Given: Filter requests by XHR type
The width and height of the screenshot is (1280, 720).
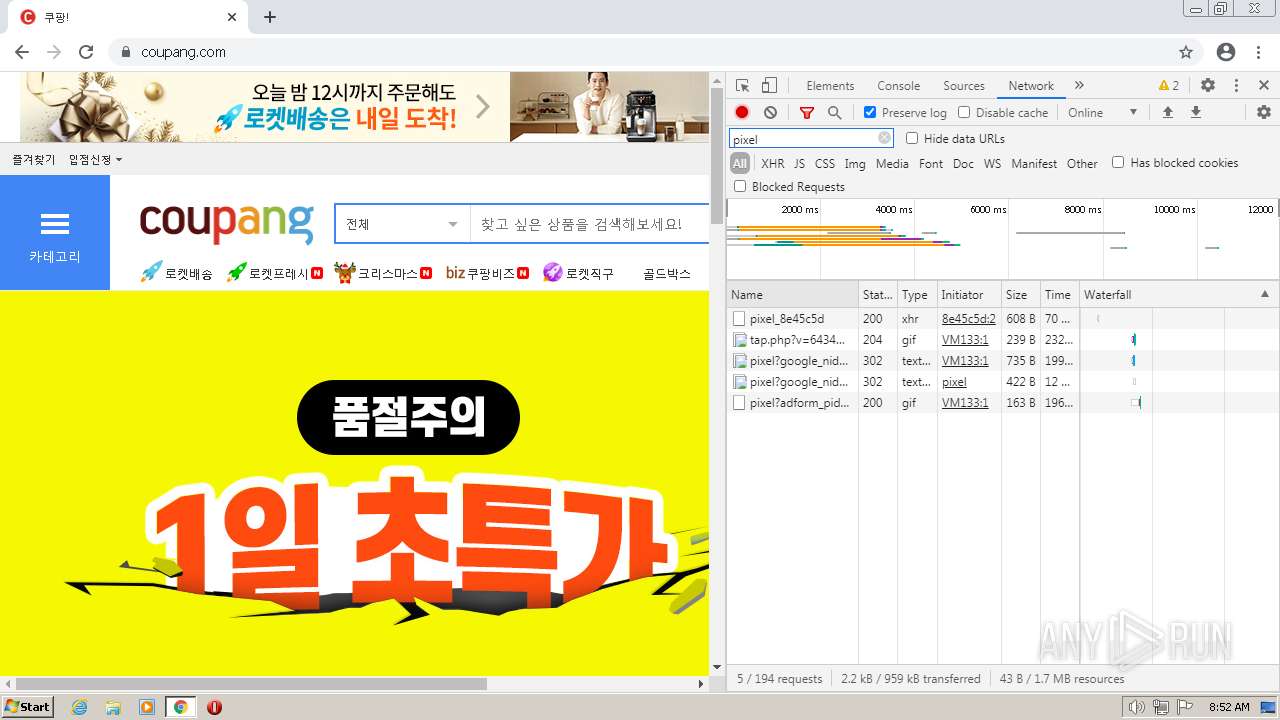Looking at the screenshot, I should (773, 164).
